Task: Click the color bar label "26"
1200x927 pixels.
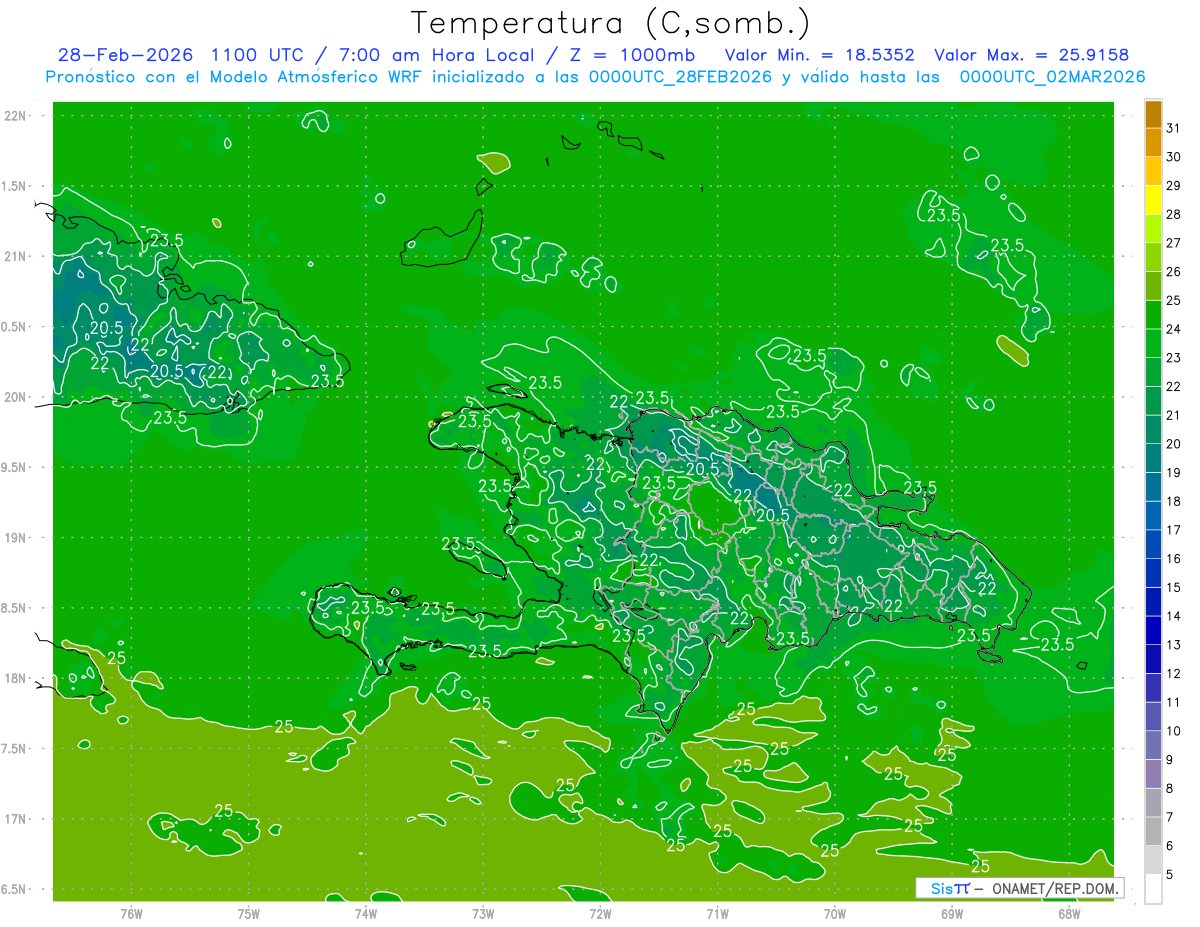Action: (x=1174, y=272)
